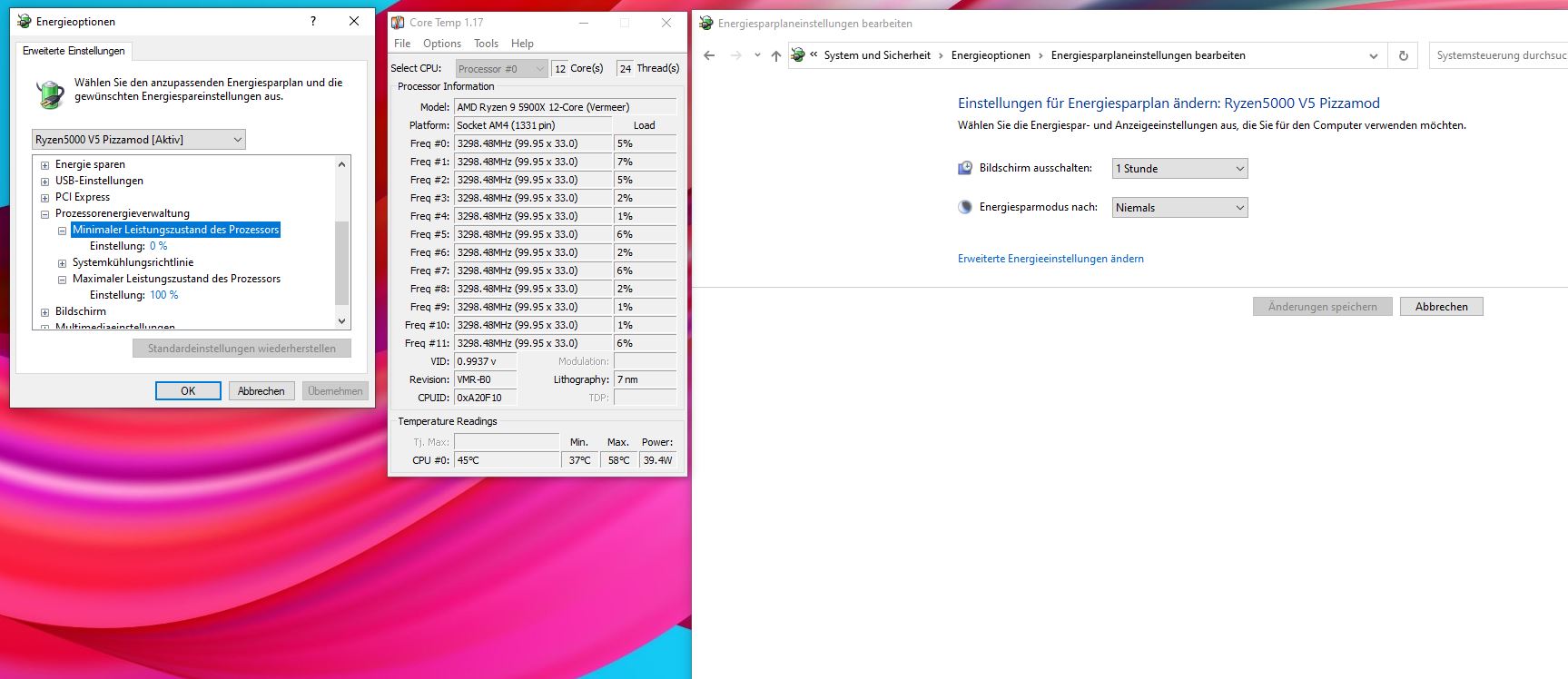
Task: Click the scroll down arrow in settings tree
Action: [x=341, y=320]
